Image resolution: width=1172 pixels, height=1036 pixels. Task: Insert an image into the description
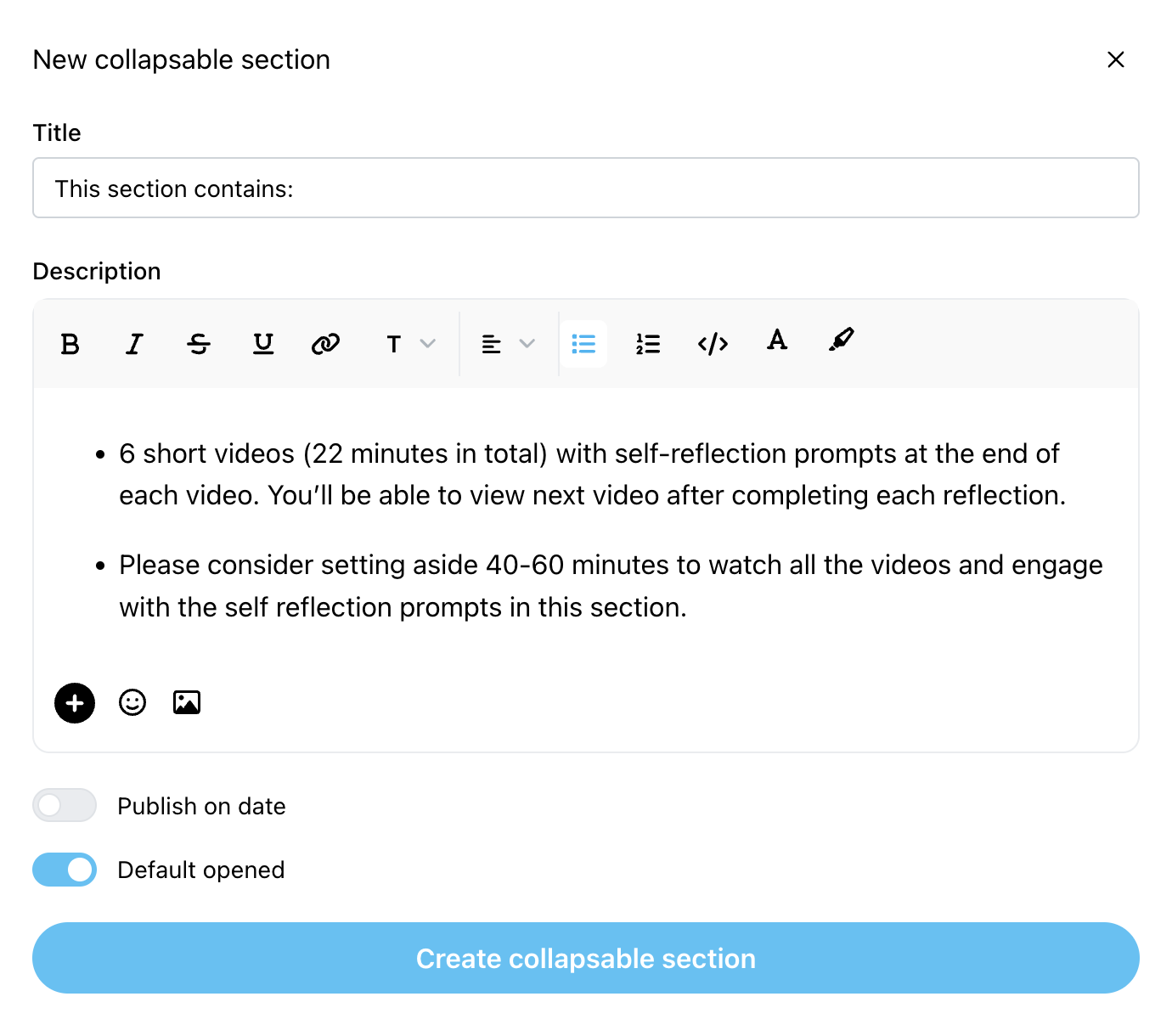click(187, 702)
